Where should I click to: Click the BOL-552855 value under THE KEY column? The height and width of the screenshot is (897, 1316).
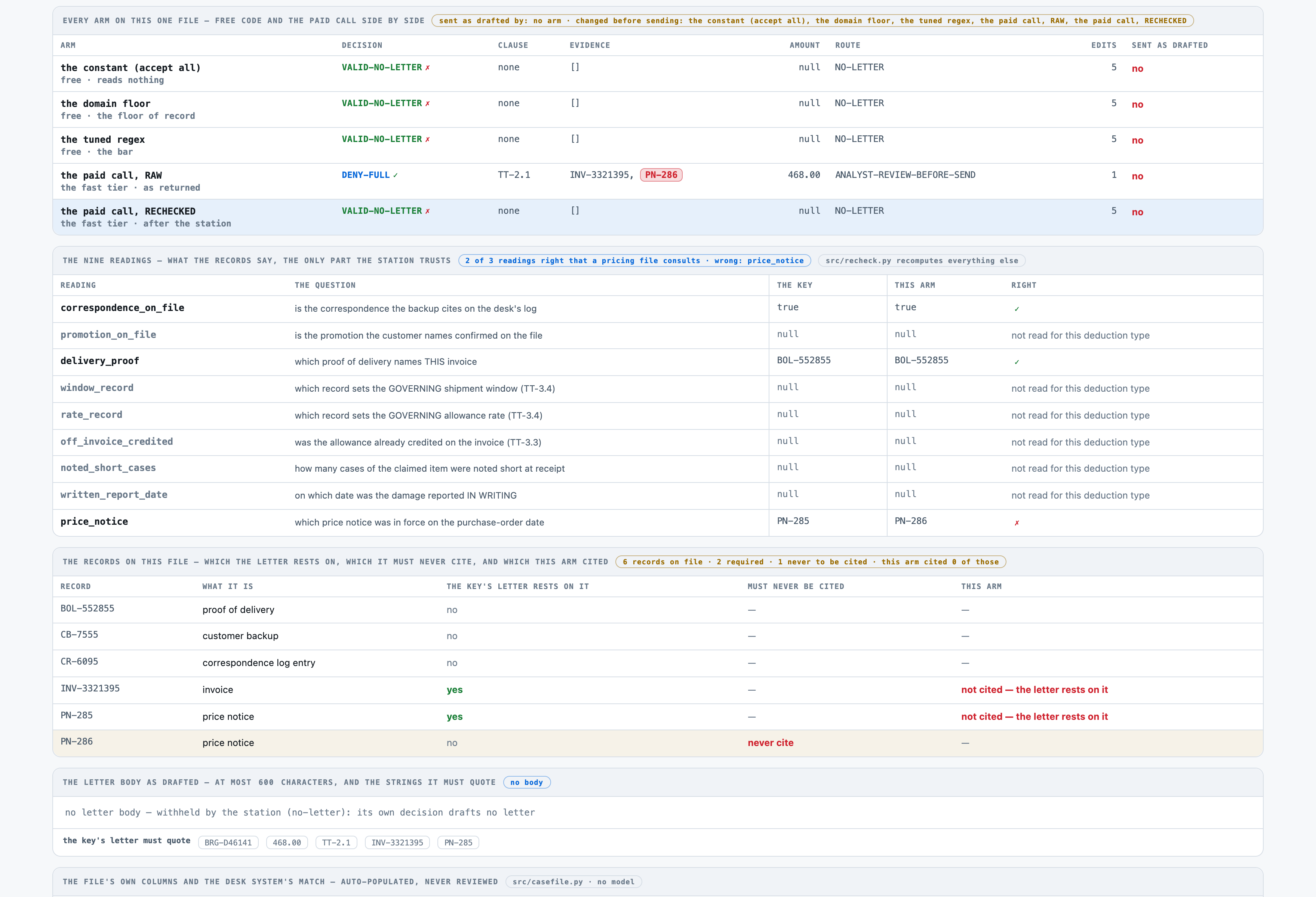pos(803,361)
